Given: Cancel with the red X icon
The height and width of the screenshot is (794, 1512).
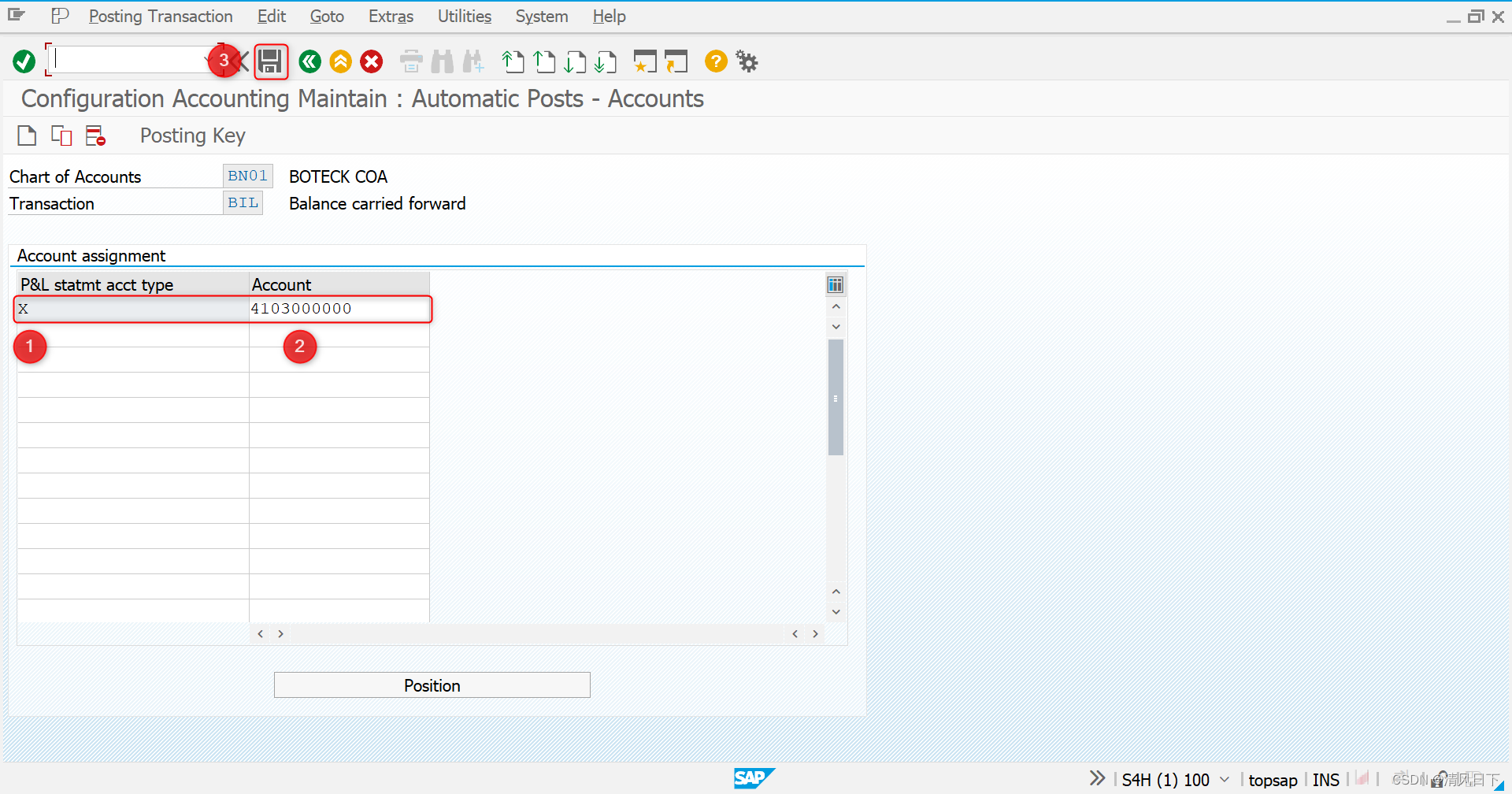Looking at the screenshot, I should click(x=372, y=61).
